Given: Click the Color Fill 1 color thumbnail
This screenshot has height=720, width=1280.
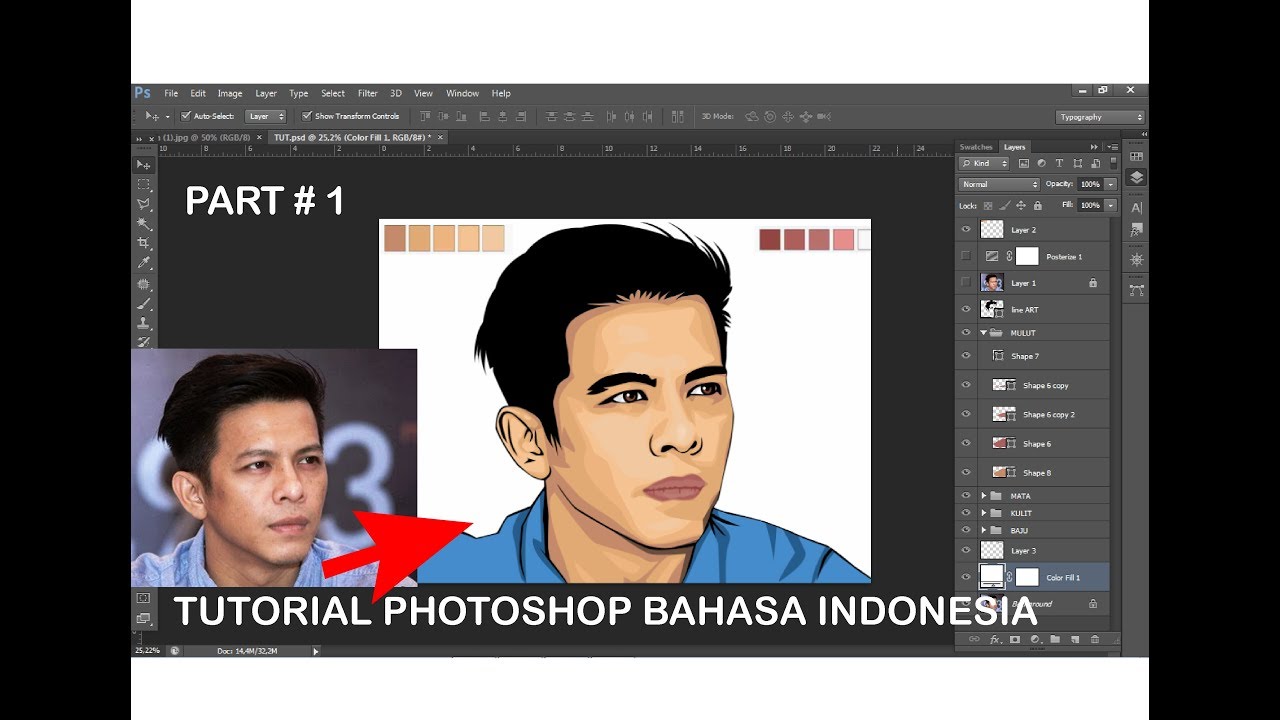Looking at the screenshot, I should 992,576.
